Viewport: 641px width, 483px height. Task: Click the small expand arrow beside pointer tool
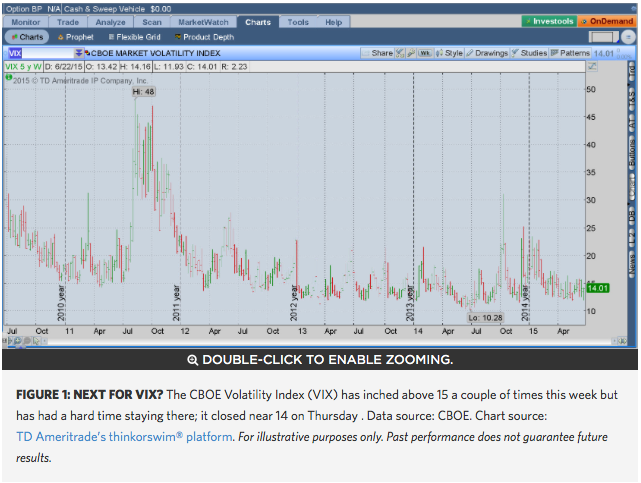(x=44, y=341)
